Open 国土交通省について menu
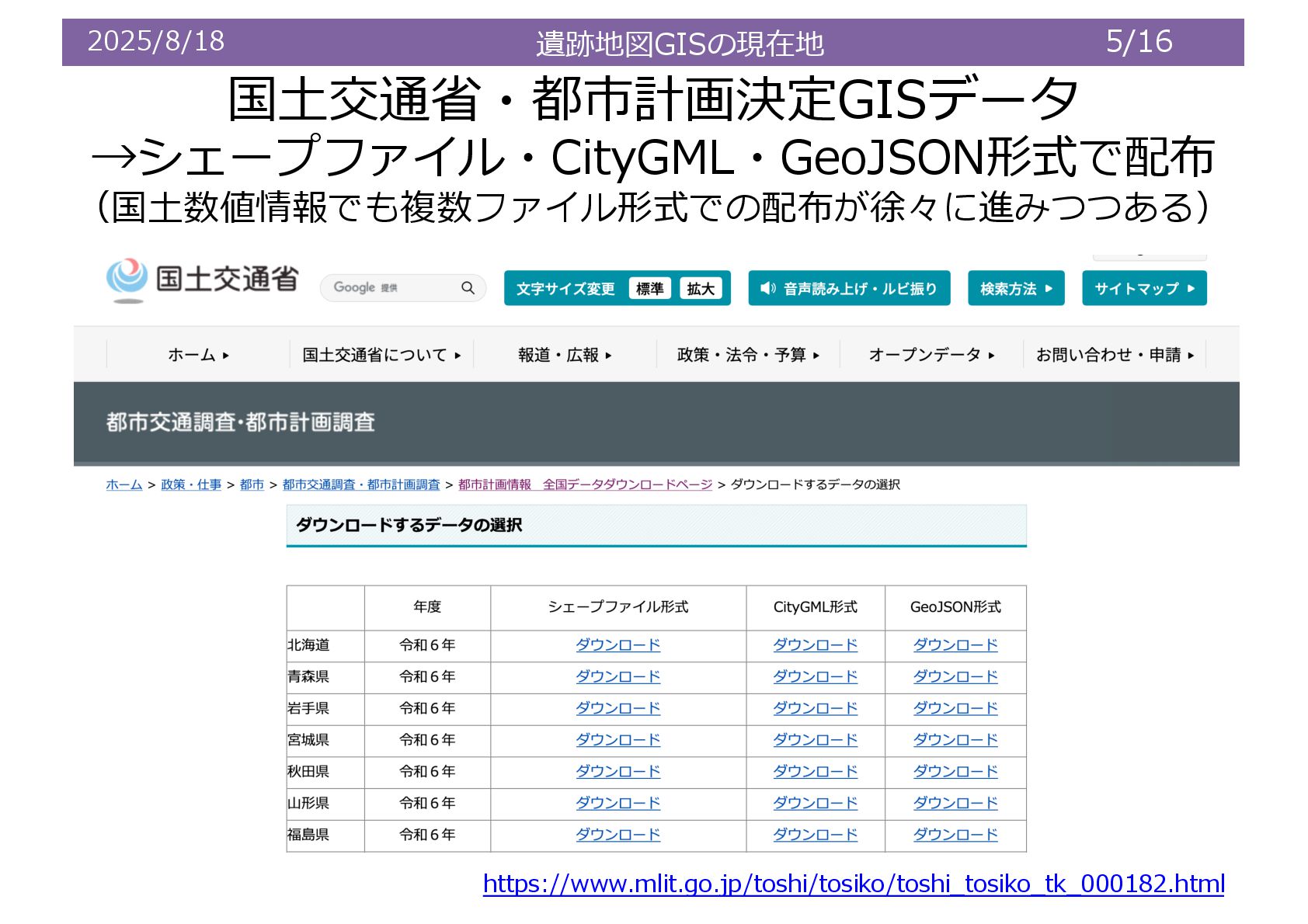Screen dimensions: 1308x924 coord(381,355)
